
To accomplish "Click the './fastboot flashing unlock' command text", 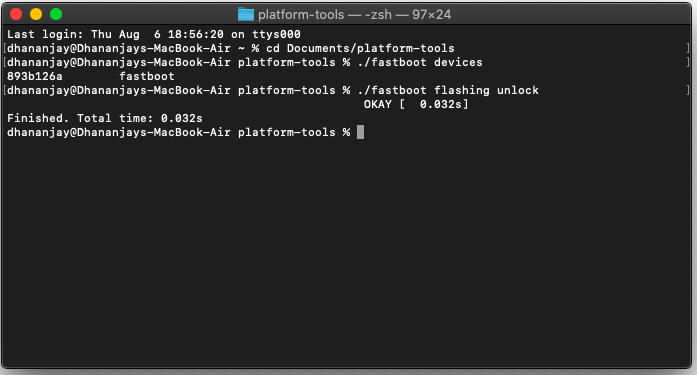I will point(448,90).
